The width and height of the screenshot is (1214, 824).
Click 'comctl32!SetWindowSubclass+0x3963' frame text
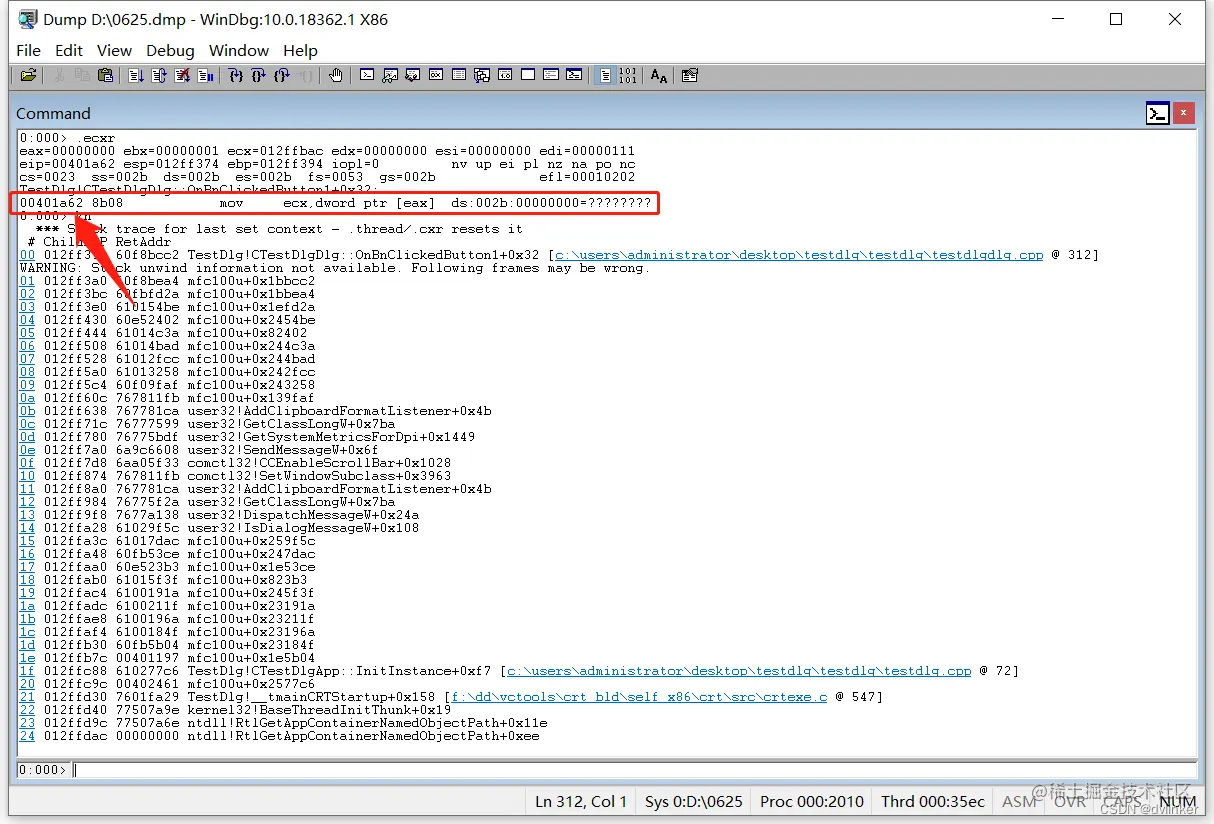click(x=319, y=476)
